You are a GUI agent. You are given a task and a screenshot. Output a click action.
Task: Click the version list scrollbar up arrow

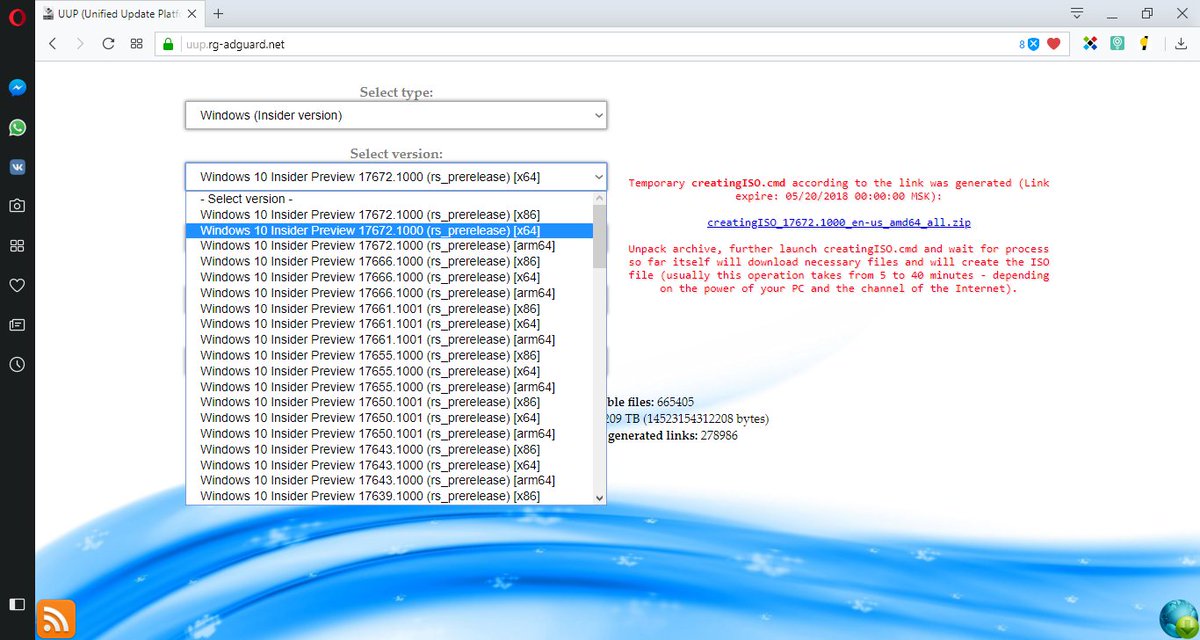tap(599, 198)
